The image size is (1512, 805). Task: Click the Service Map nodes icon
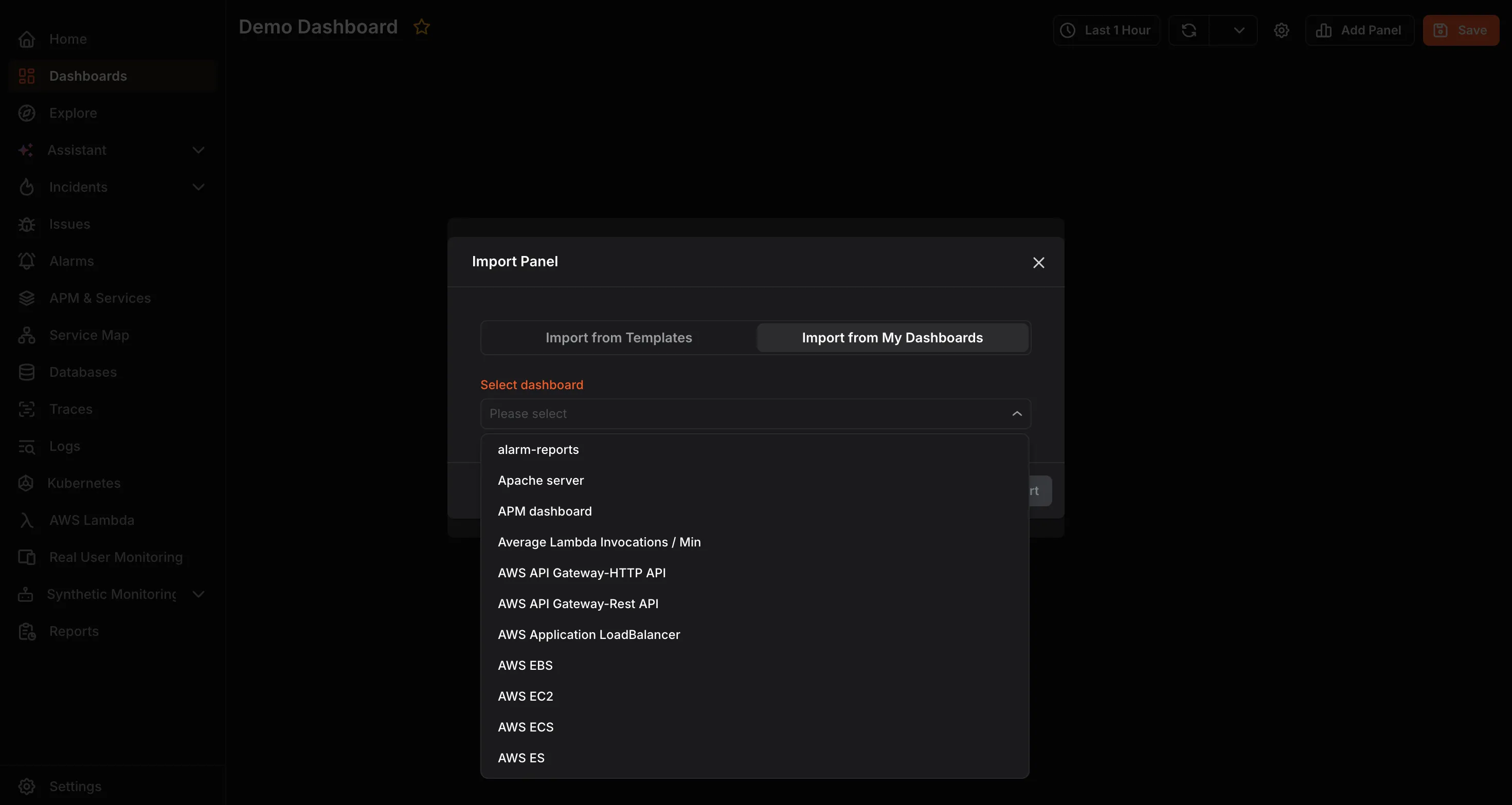26,335
